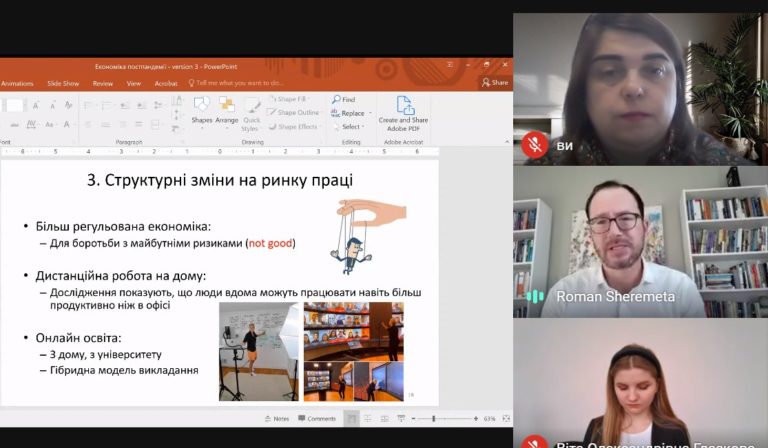Screen dimensions: 768x448
Task: Open the Acrobat ribbon tab
Action: [x=166, y=84]
